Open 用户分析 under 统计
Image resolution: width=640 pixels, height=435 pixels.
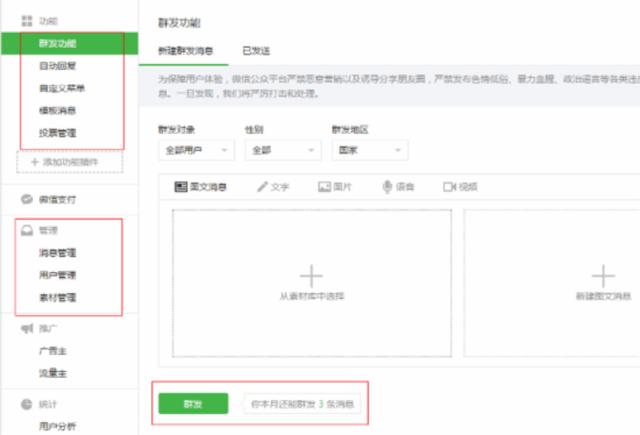(x=58, y=426)
